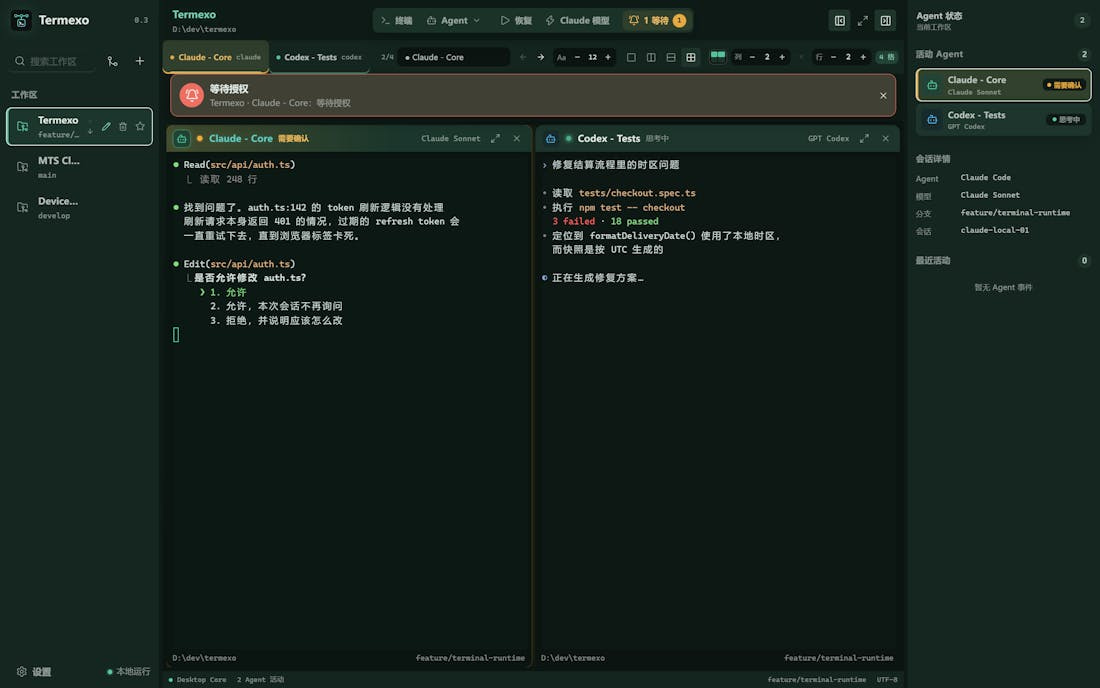This screenshot has height=688, width=1100.
Task: Click the 思考中 badge on the Codex - Tests card
Action: [x=1066, y=119]
